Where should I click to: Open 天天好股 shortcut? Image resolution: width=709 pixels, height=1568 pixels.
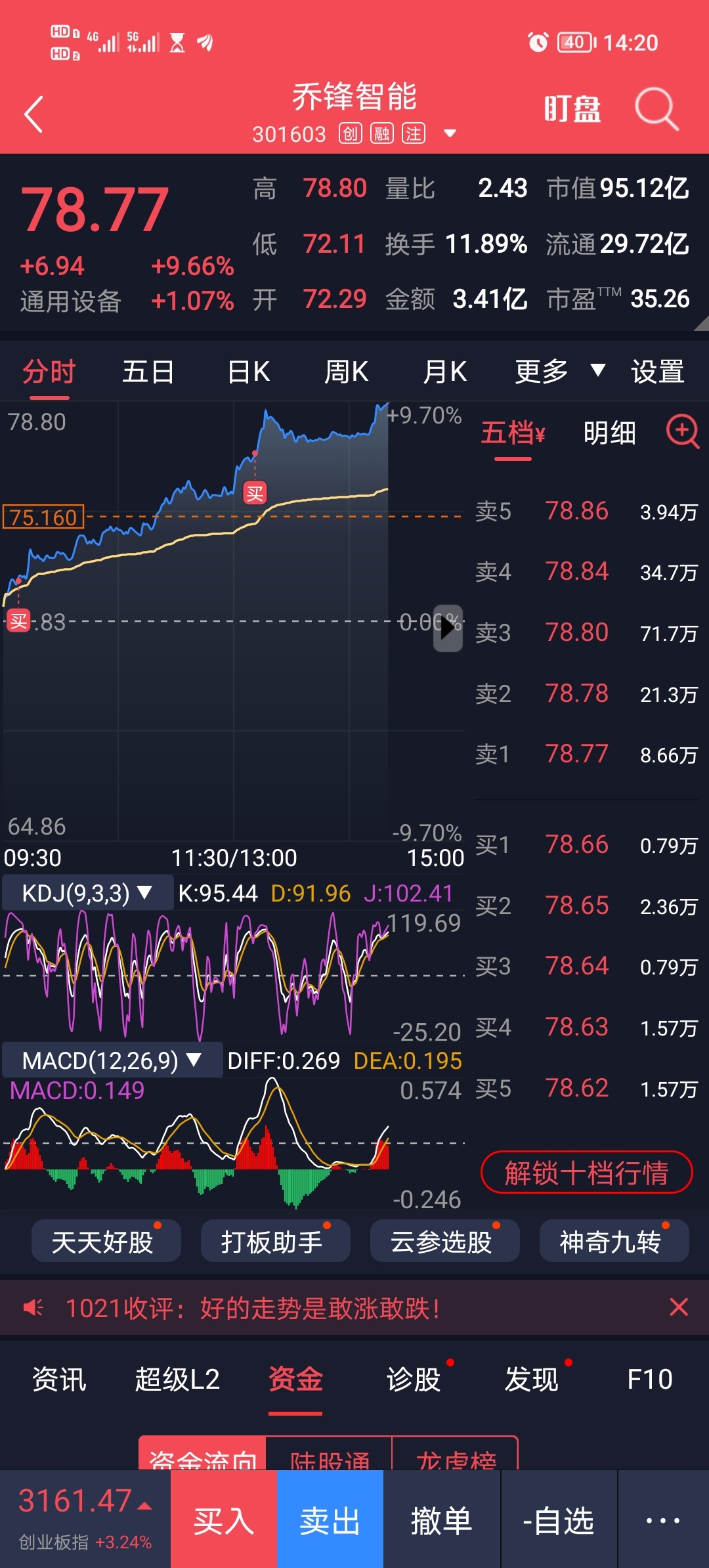pos(106,1241)
